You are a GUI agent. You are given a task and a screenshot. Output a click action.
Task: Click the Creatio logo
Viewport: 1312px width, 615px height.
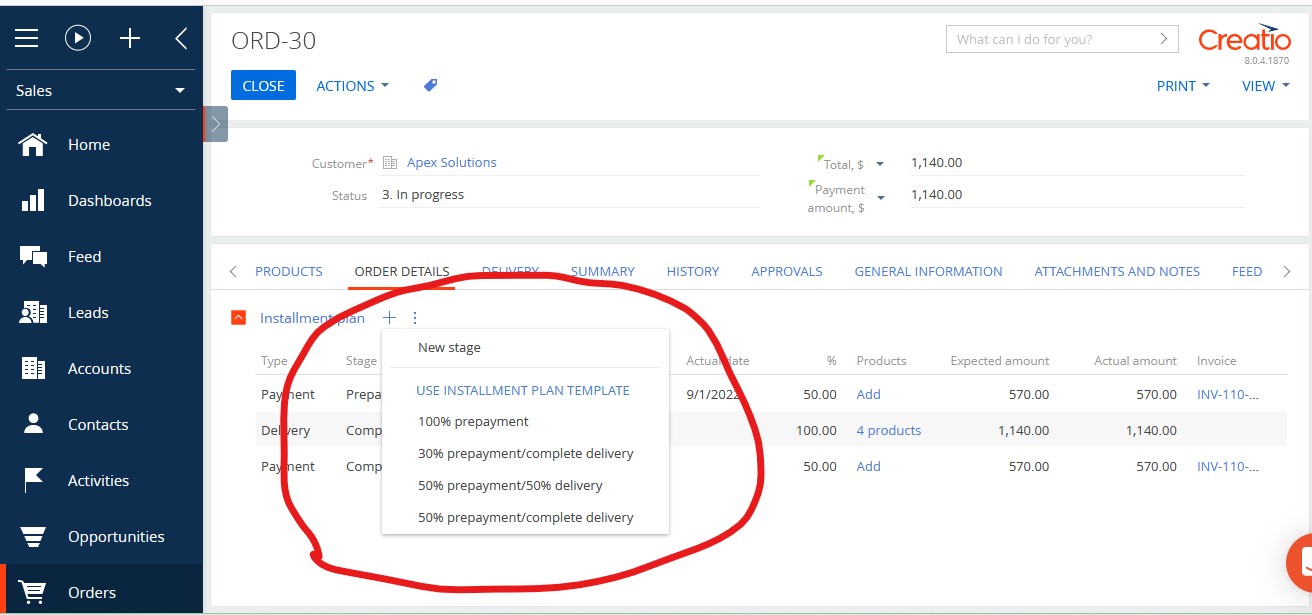click(x=1244, y=39)
